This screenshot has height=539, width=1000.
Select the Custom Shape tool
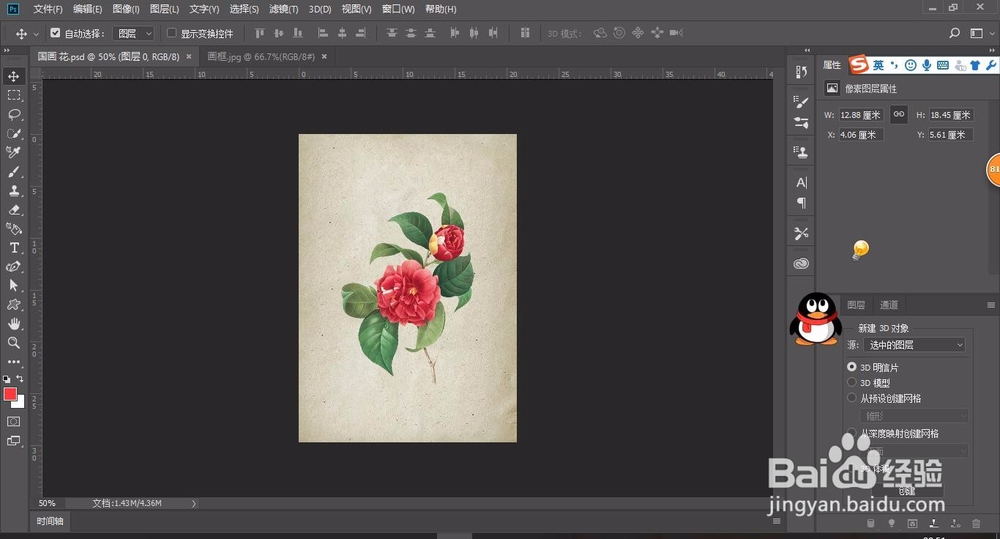pos(13,305)
